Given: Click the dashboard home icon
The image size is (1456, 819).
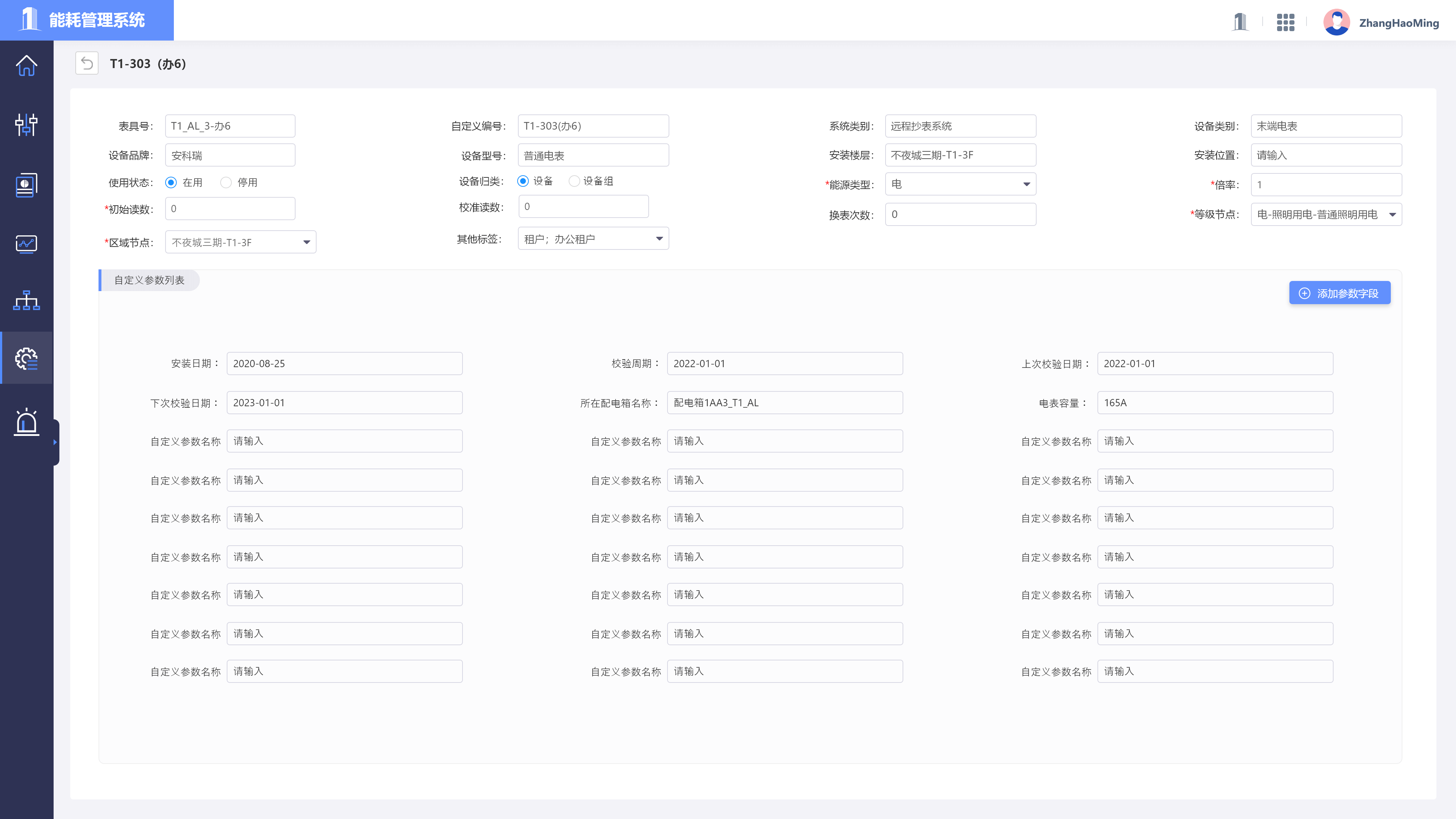Looking at the screenshot, I should click(27, 65).
